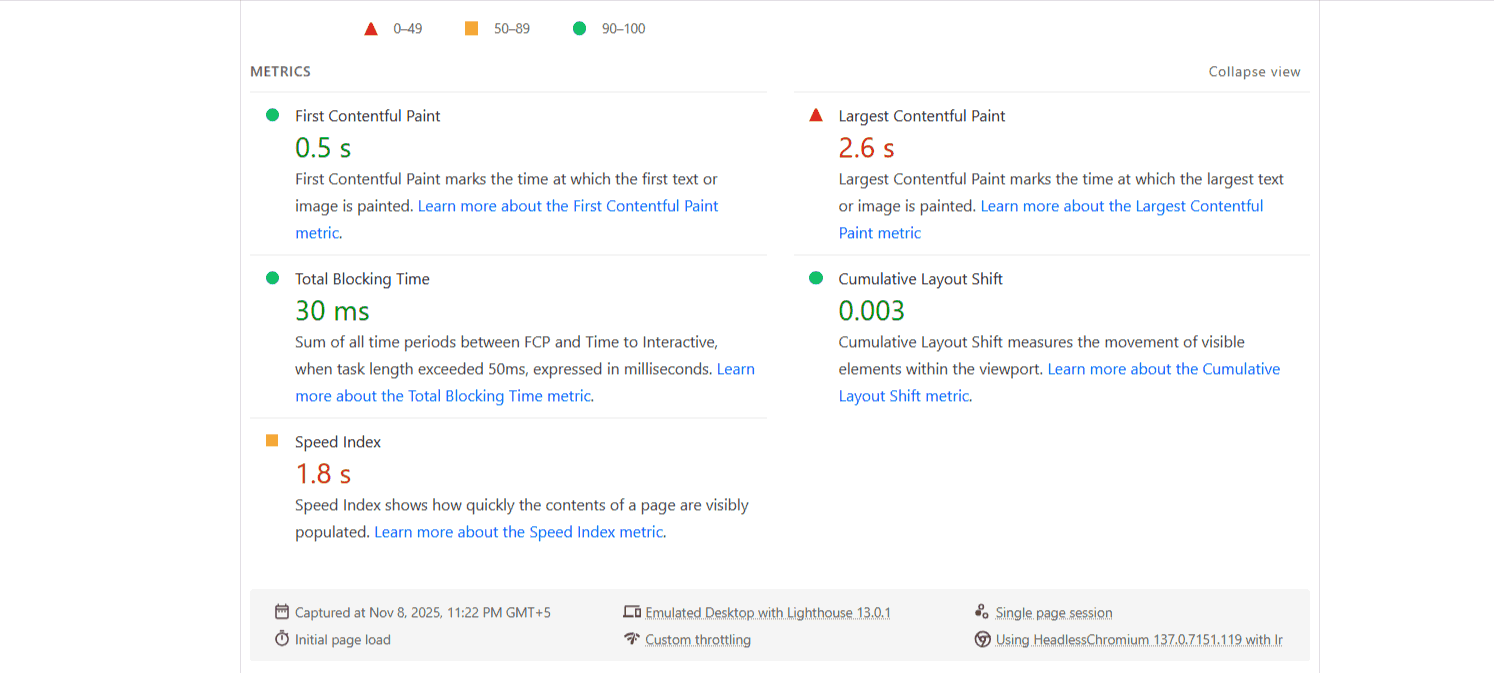The width and height of the screenshot is (1494, 673).
Task: Click the green circle beside First Contentful Paint
Action: coord(272,115)
